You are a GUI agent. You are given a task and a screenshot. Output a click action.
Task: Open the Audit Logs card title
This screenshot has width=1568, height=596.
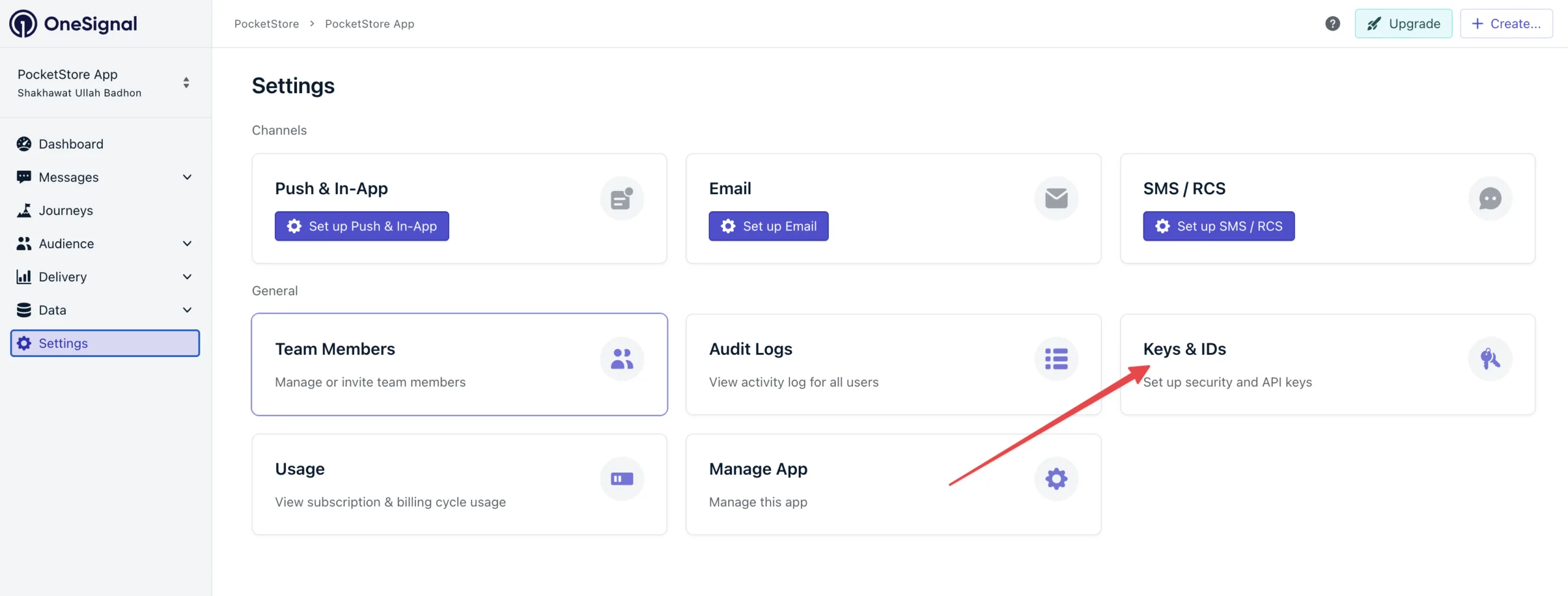point(750,349)
